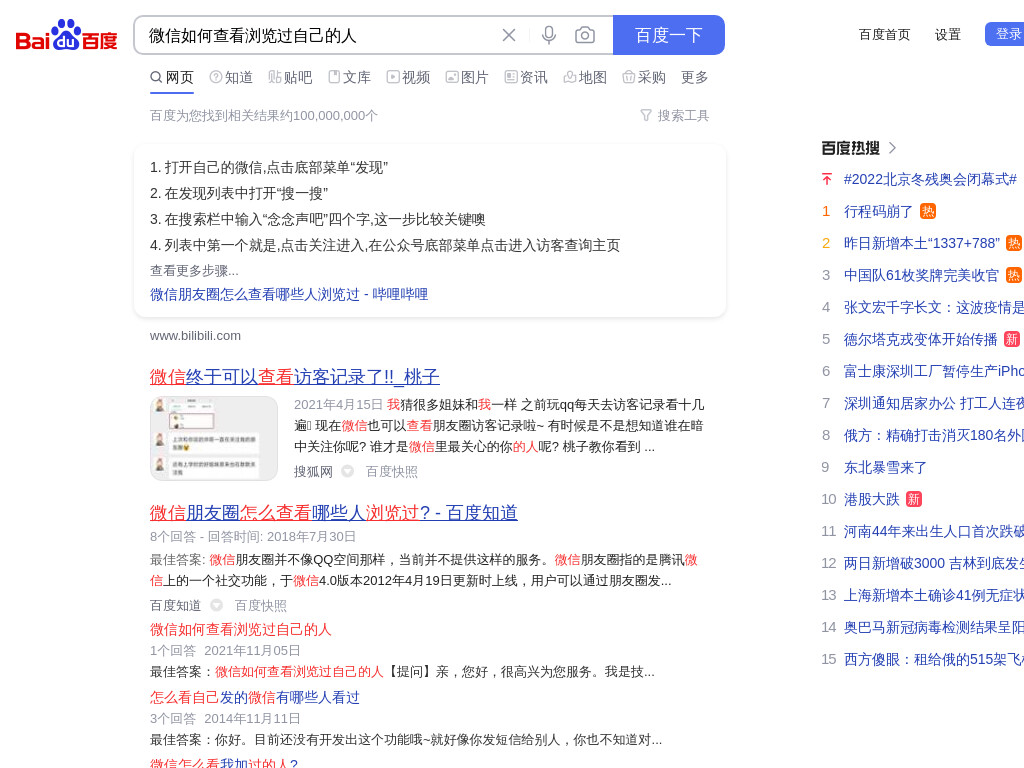
Task: Open 百度快照 for the 百度知道 result
Action: pyautogui.click(x=261, y=605)
